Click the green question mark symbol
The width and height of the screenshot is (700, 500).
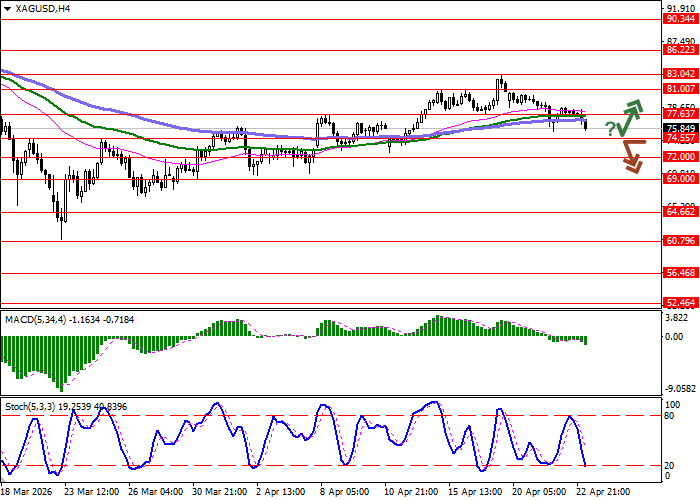[x=610, y=128]
